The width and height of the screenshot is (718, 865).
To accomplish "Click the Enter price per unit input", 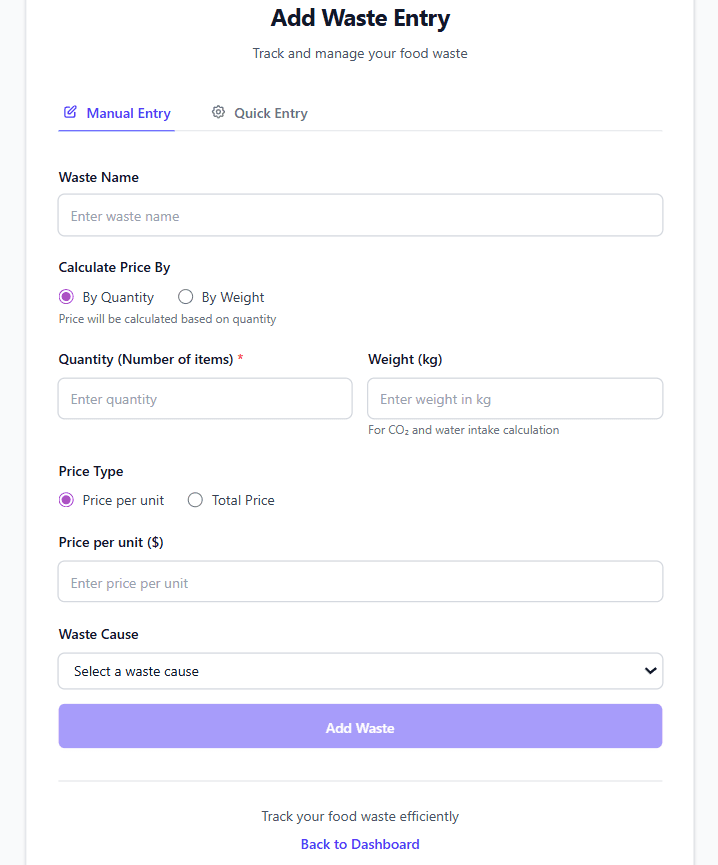I will tap(360, 582).
